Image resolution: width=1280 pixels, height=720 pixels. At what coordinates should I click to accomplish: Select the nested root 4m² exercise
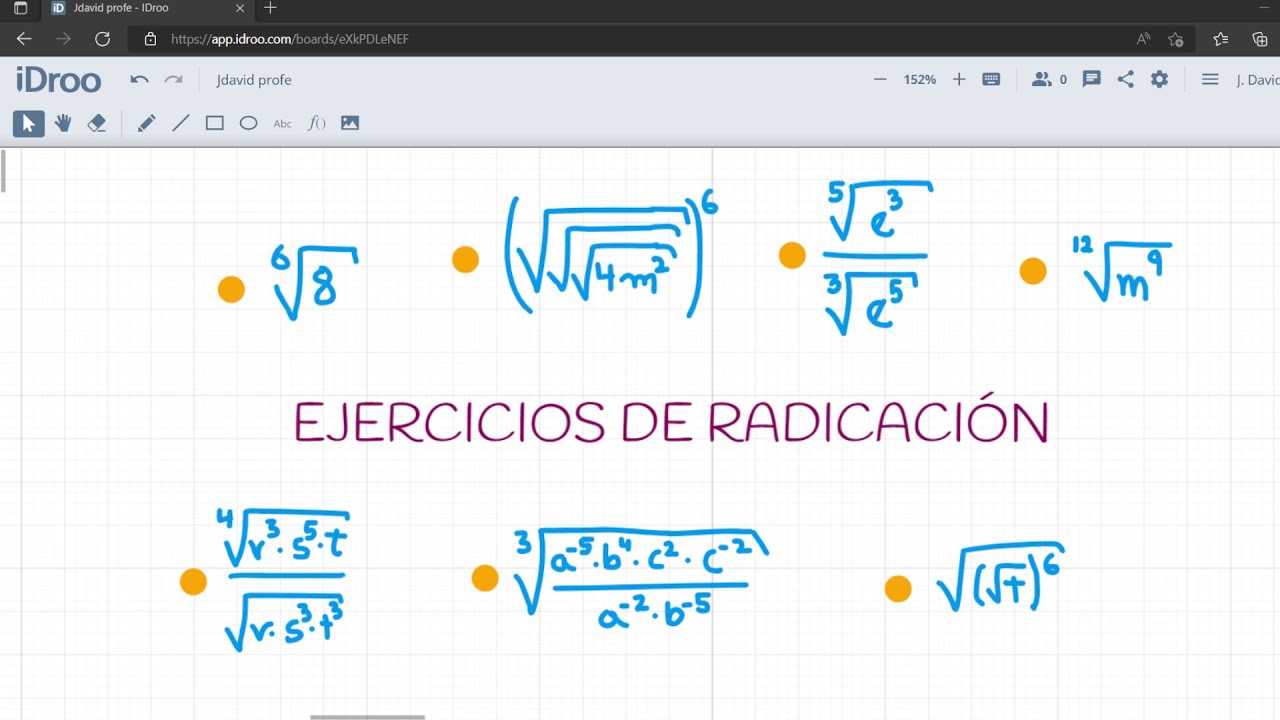[x=611, y=255]
